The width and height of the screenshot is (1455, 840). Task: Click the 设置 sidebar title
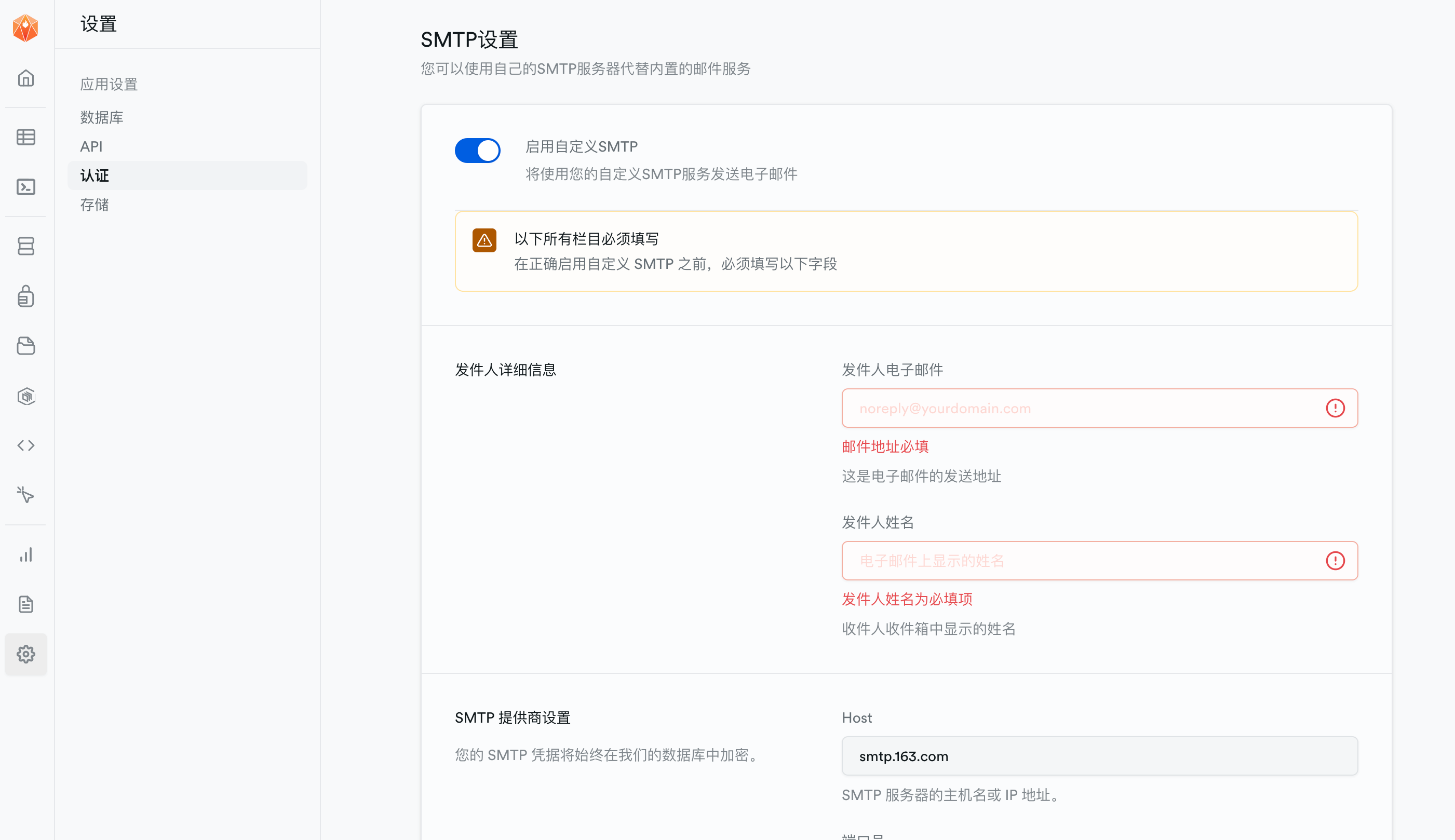point(99,24)
